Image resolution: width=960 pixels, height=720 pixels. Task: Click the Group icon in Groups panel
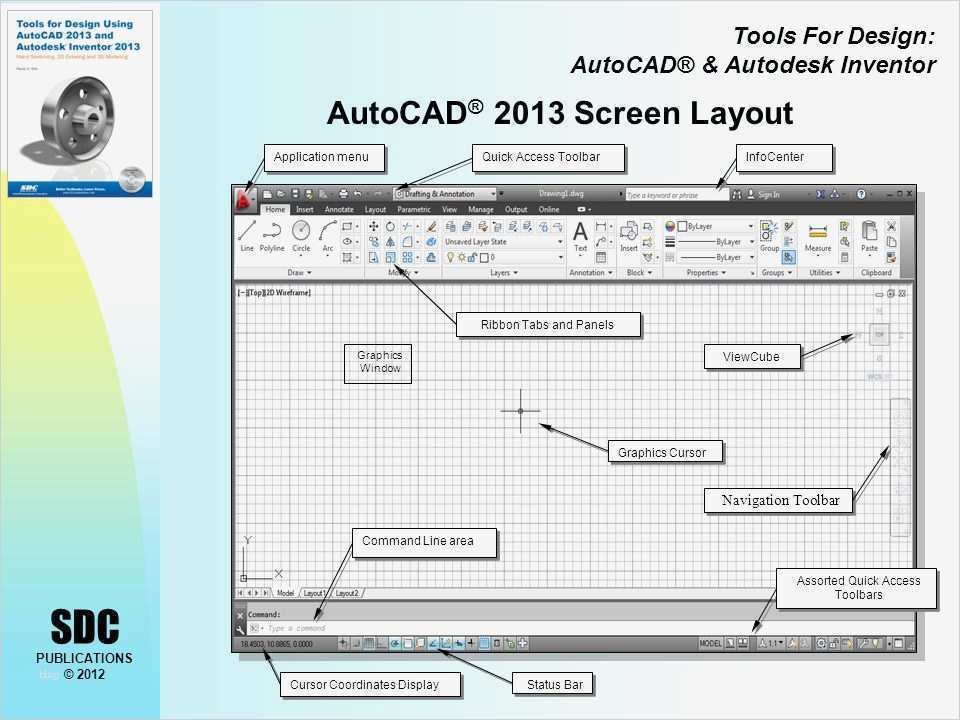(x=769, y=237)
